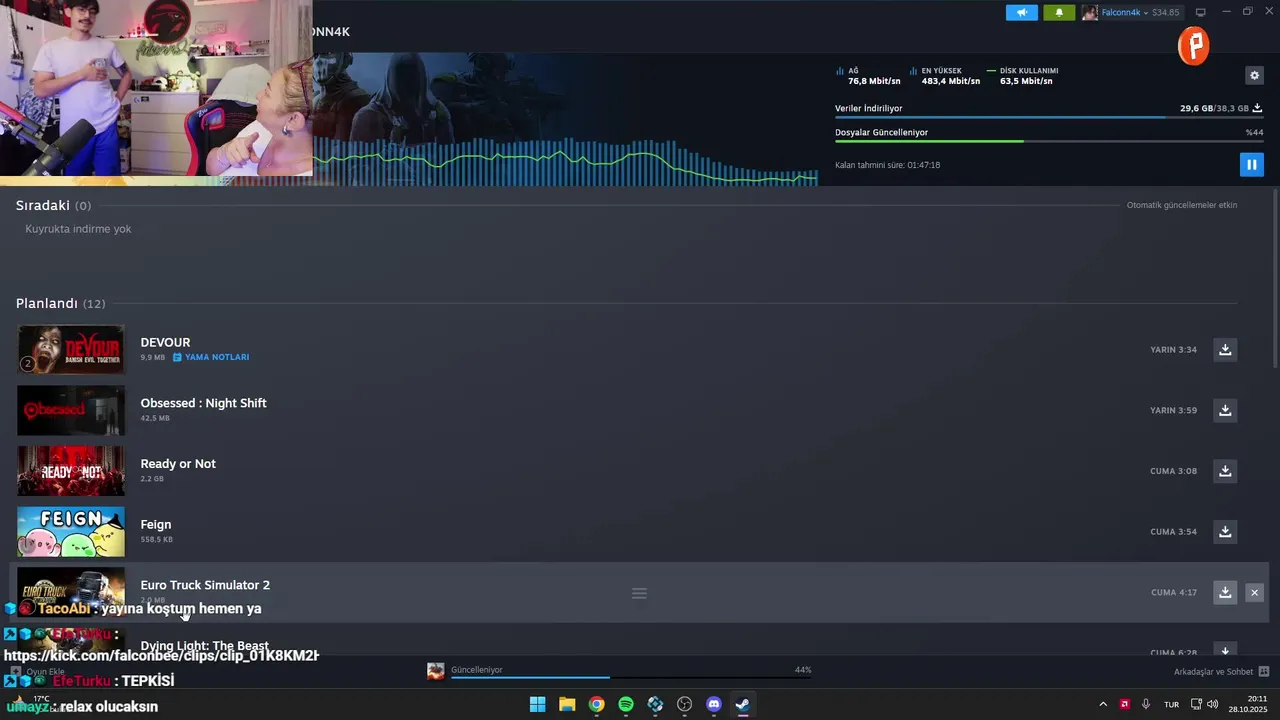Image resolution: width=1280 pixels, height=720 pixels.
Task: Open the red AMD tray icon
Action: tap(1125, 704)
